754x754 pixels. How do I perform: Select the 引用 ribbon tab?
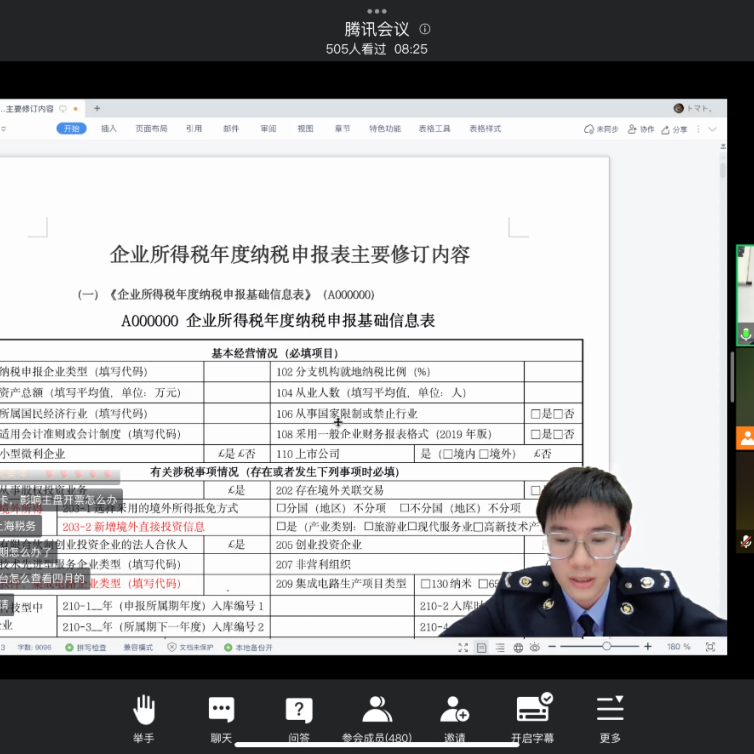click(x=194, y=128)
